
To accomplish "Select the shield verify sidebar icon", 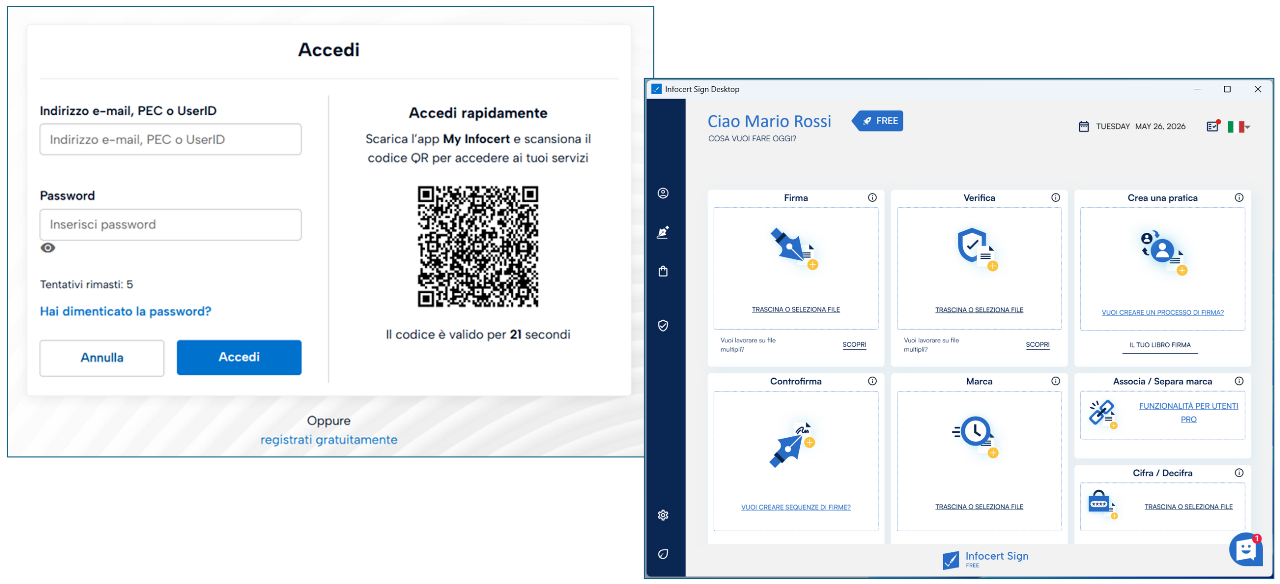I will 663,325.
